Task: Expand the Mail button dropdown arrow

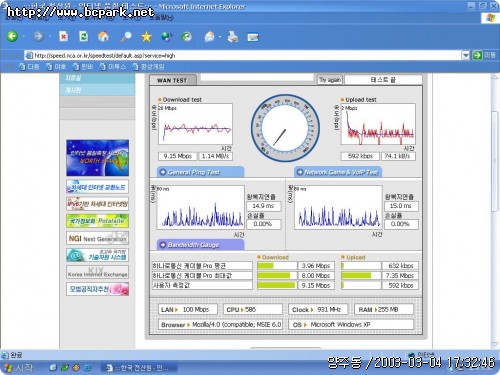Action: (x=220, y=37)
